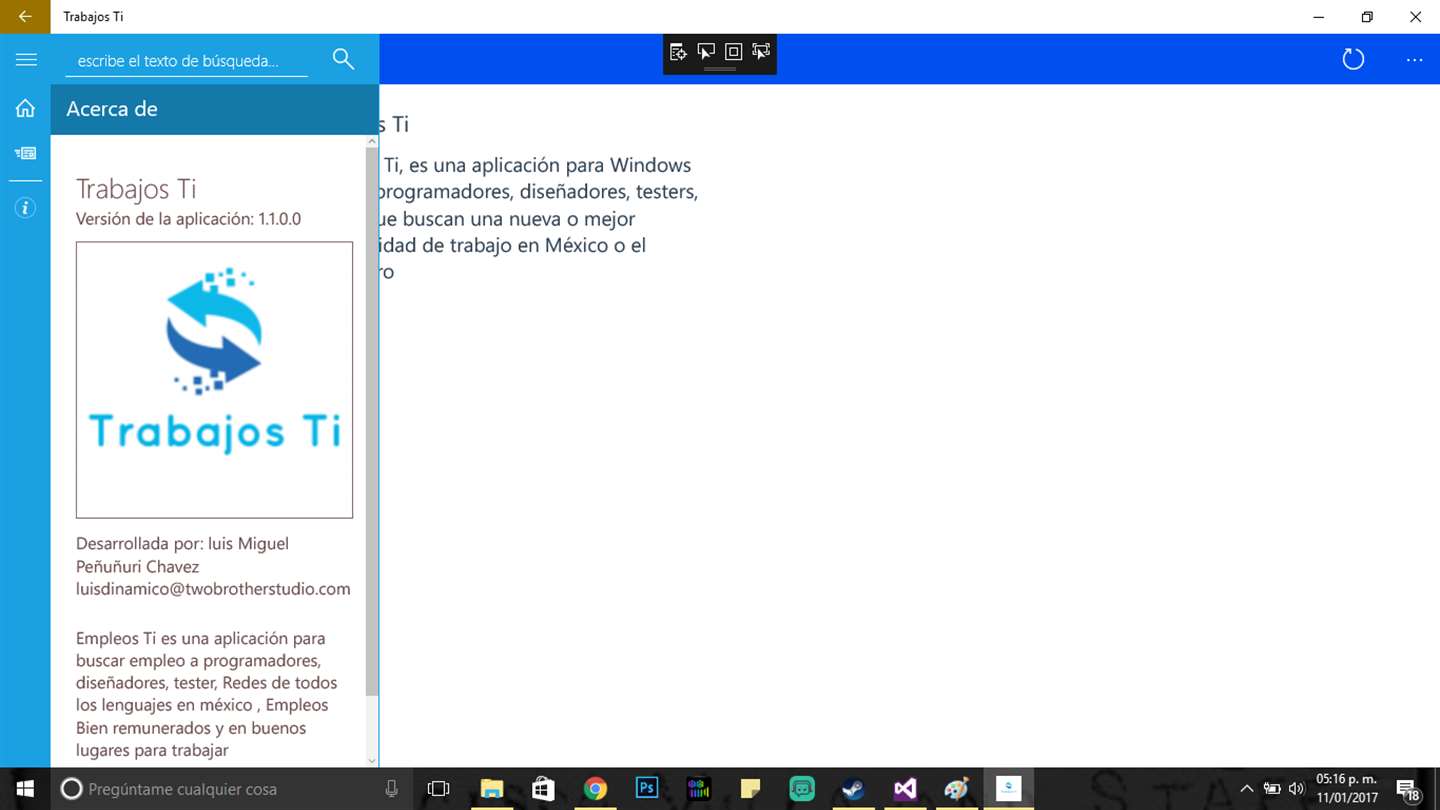Screen dimensions: 1440x810
Task: Click the taskbar clock and date
Action: coord(1347,789)
